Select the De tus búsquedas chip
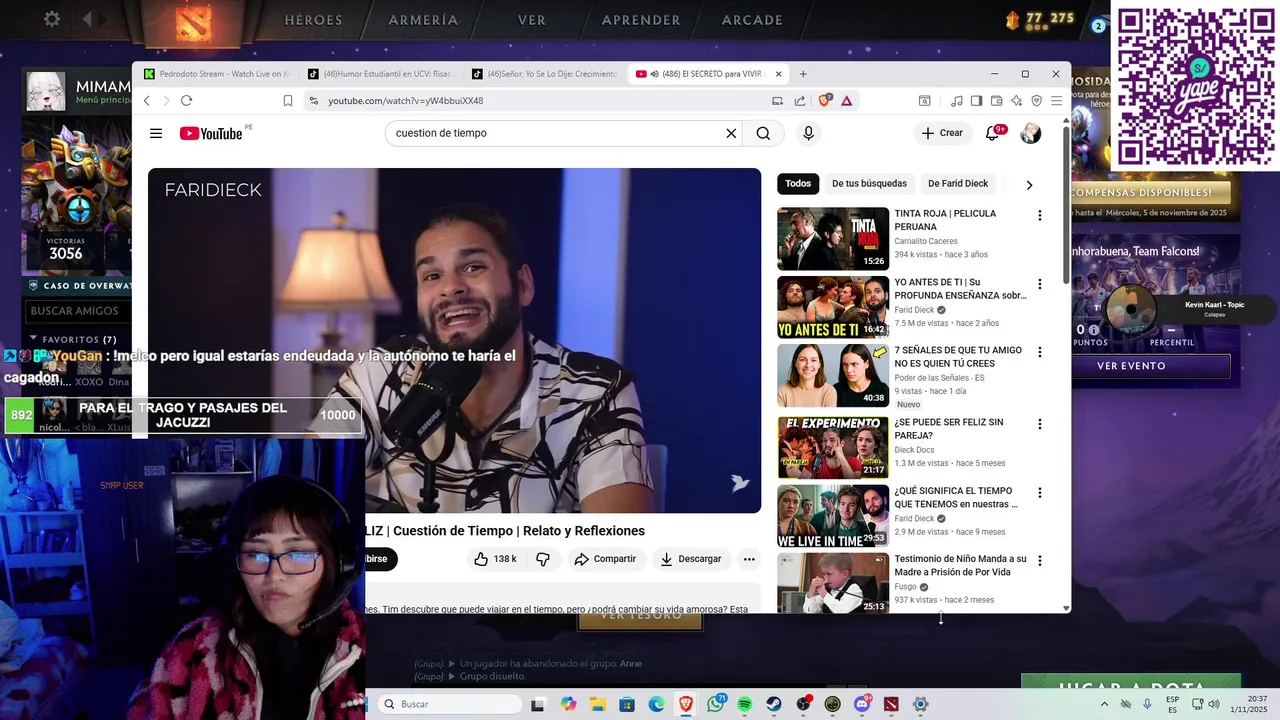The image size is (1280, 720). 869,184
